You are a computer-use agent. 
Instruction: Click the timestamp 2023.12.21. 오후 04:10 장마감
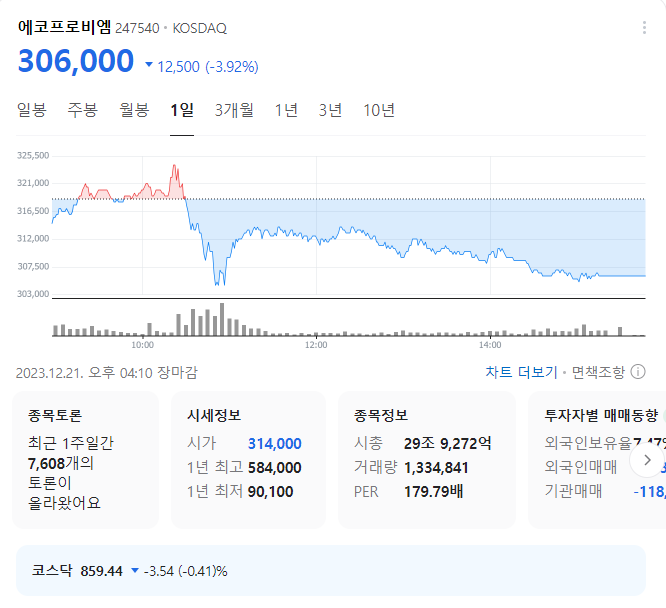tap(107, 373)
